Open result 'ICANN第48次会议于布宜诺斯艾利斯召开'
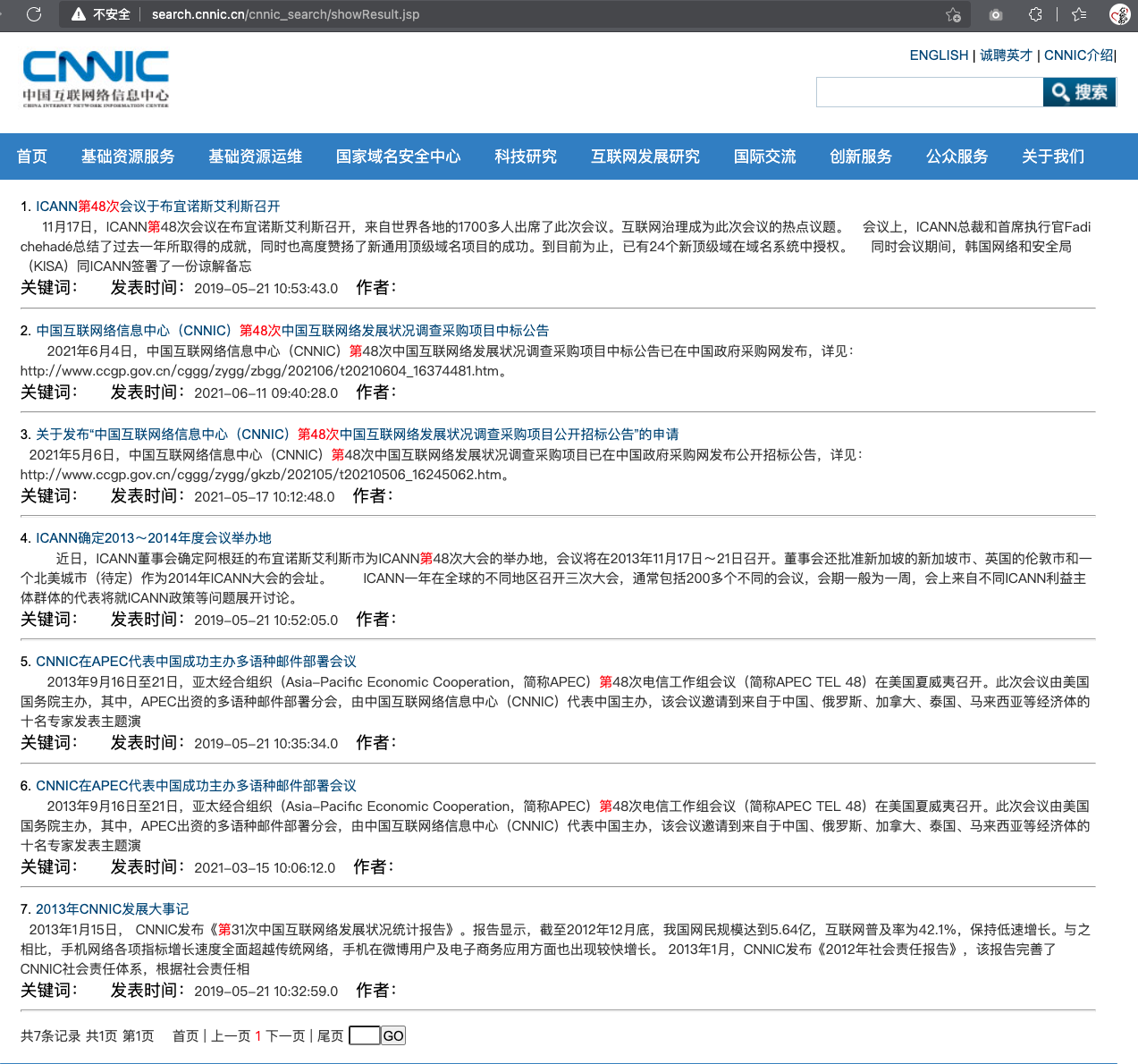This screenshot has height=1064, width=1138. 158,207
